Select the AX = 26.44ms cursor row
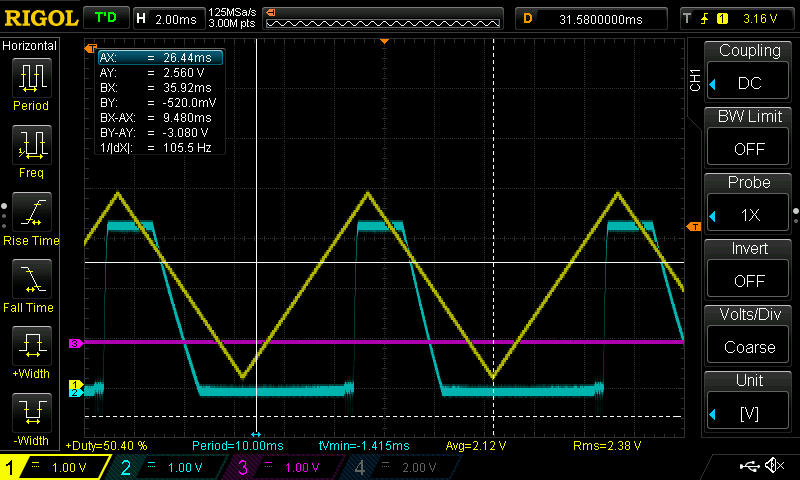 [x=160, y=58]
